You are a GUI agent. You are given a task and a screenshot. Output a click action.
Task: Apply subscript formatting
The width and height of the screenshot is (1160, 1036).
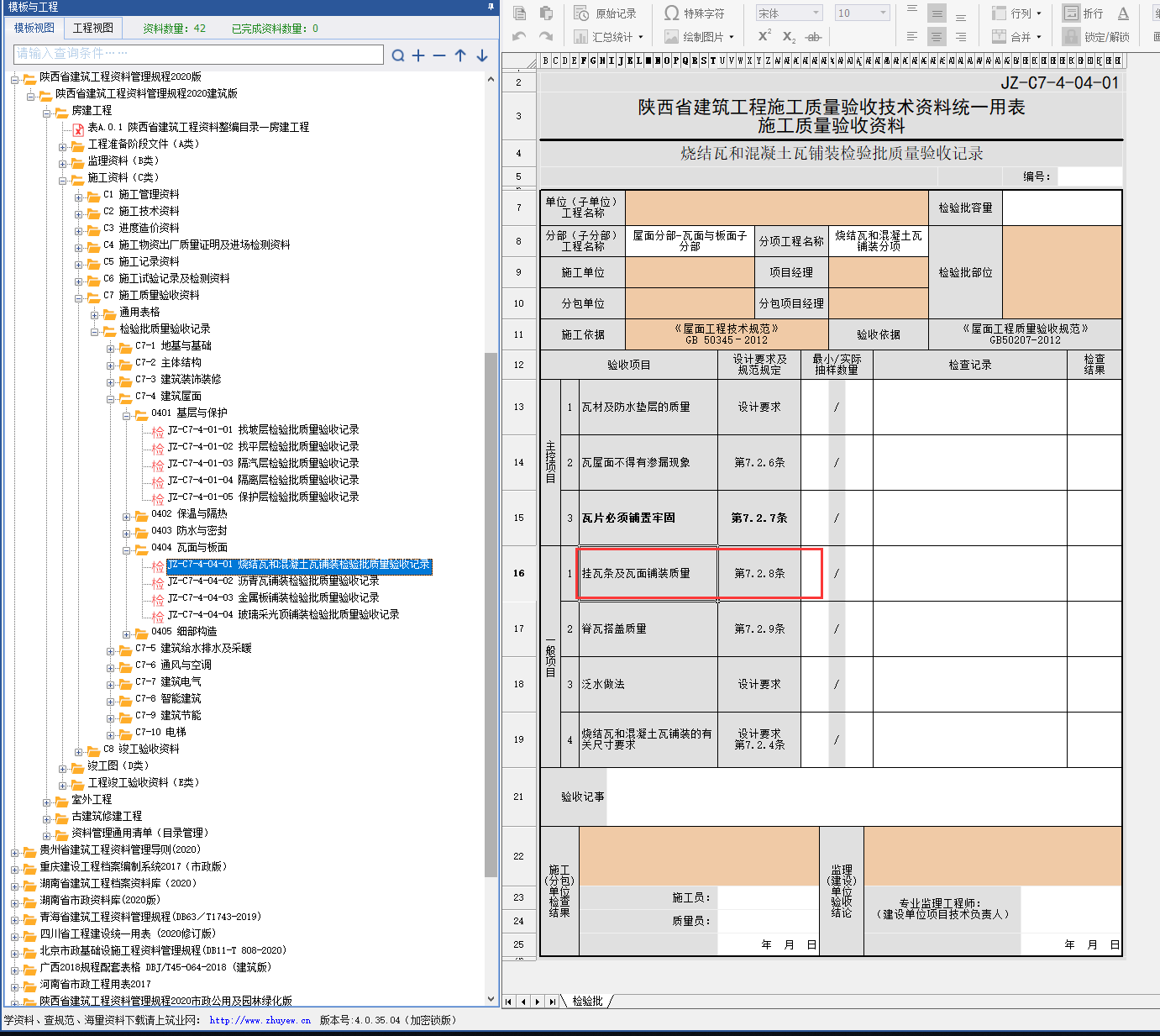789,36
